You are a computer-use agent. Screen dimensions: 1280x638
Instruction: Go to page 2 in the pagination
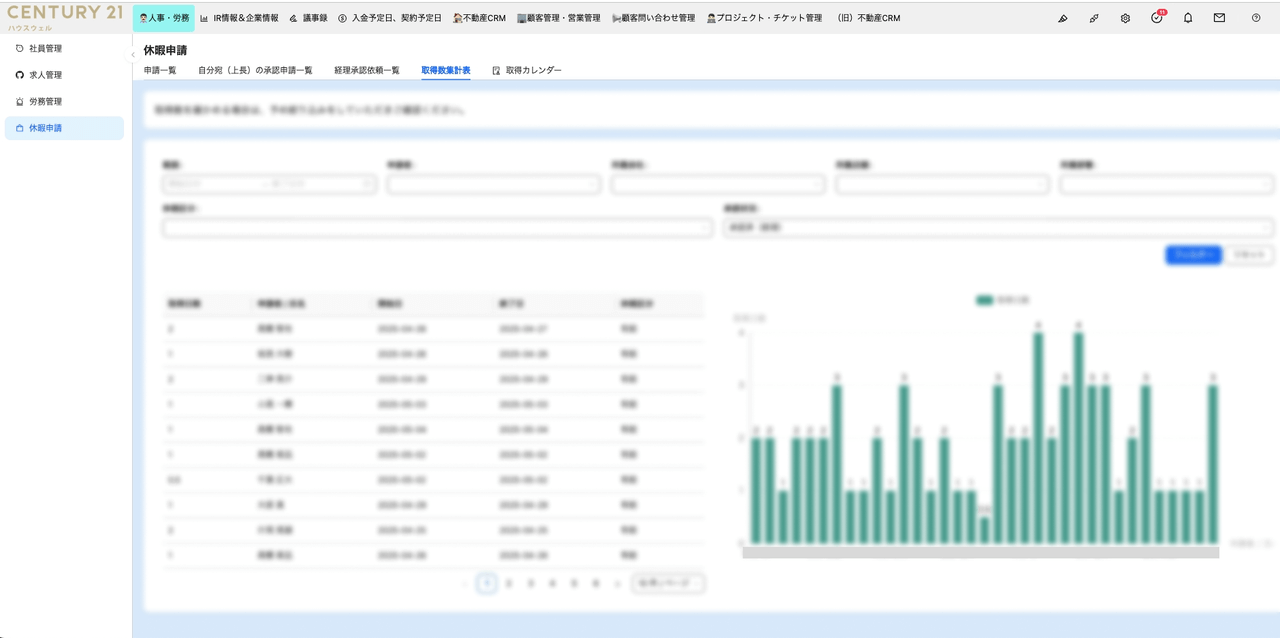pos(509,583)
